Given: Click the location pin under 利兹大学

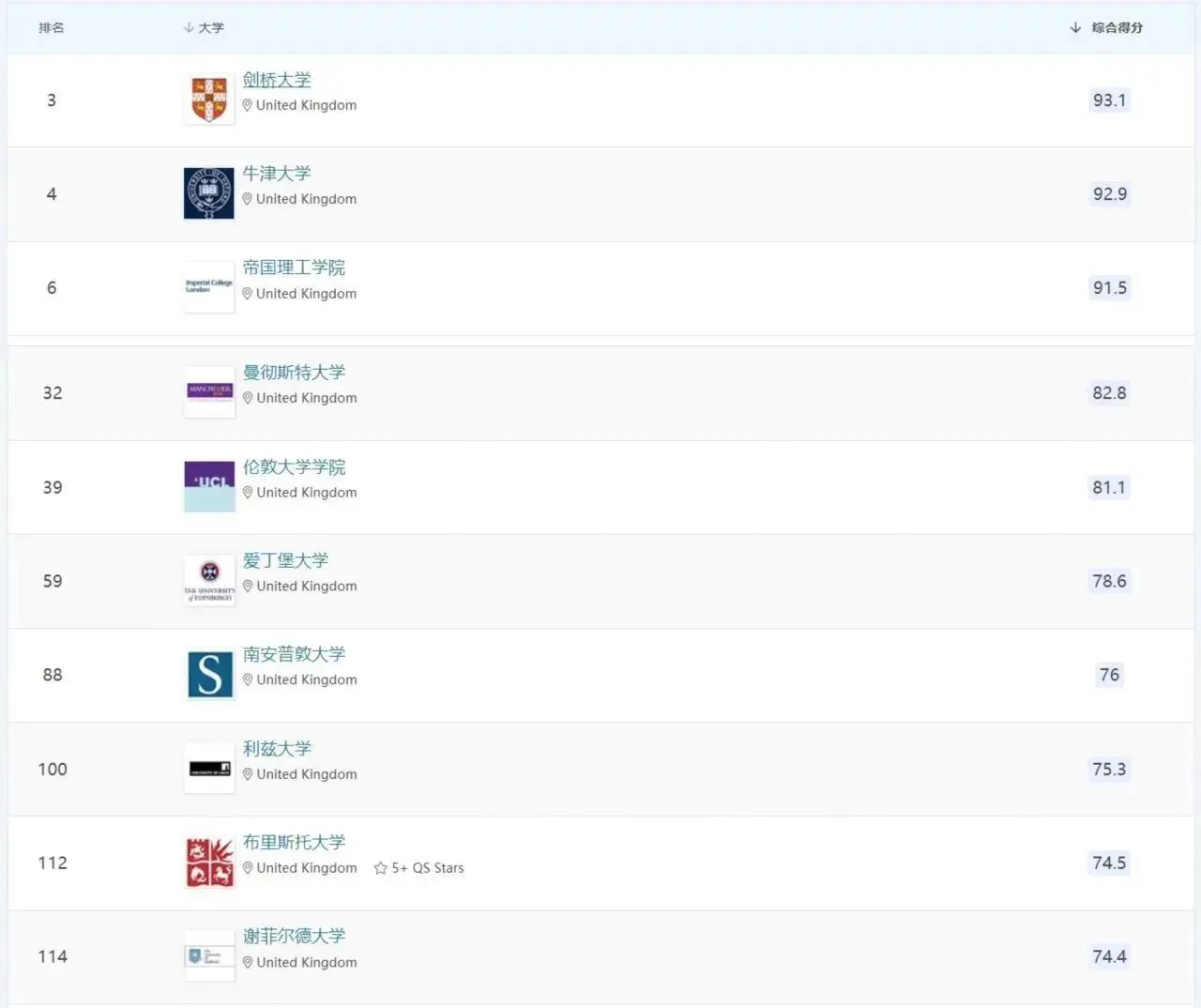Looking at the screenshot, I should [248, 774].
